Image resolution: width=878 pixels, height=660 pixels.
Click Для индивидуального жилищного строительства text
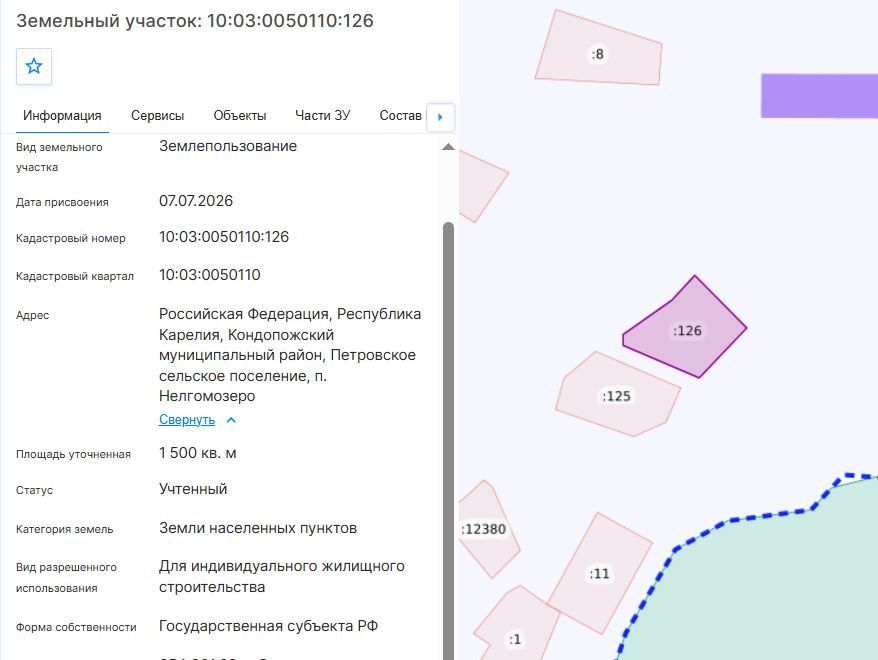(282, 577)
